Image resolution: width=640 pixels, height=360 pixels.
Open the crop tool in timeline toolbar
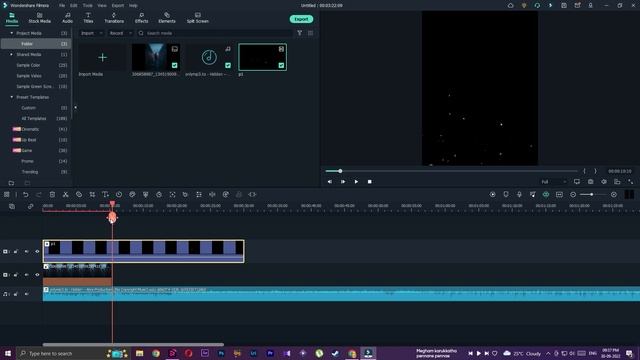click(x=92, y=195)
